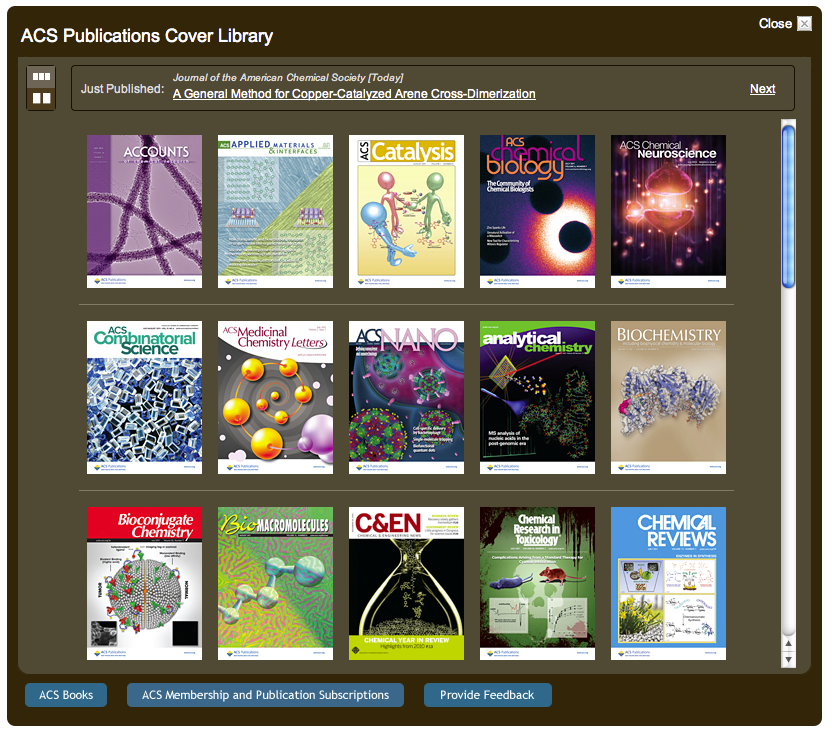Close the Cover Library dialog
Image resolution: width=832 pixels, height=733 pixels.
(x=804, y=24)
